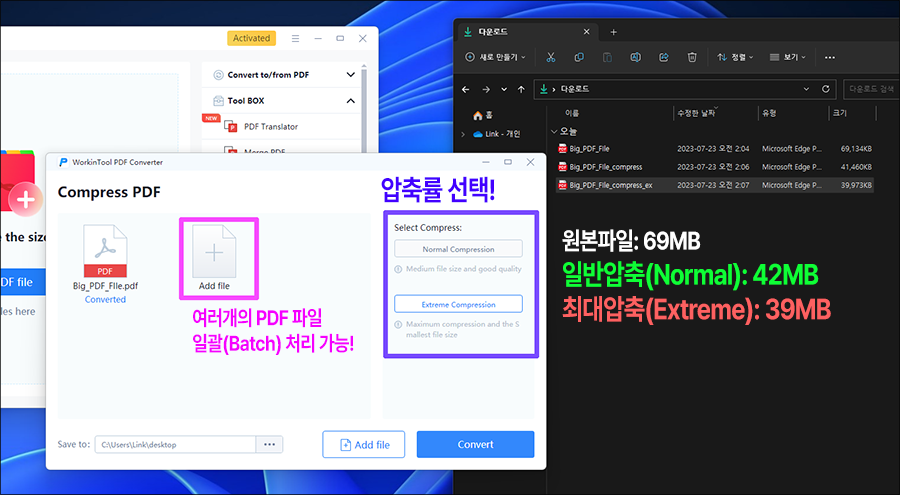Select file Big_PDF_File_compress_ex in Explorer list
The width and height of the screenshot is (900, 495).
click(x=611, y=185)
